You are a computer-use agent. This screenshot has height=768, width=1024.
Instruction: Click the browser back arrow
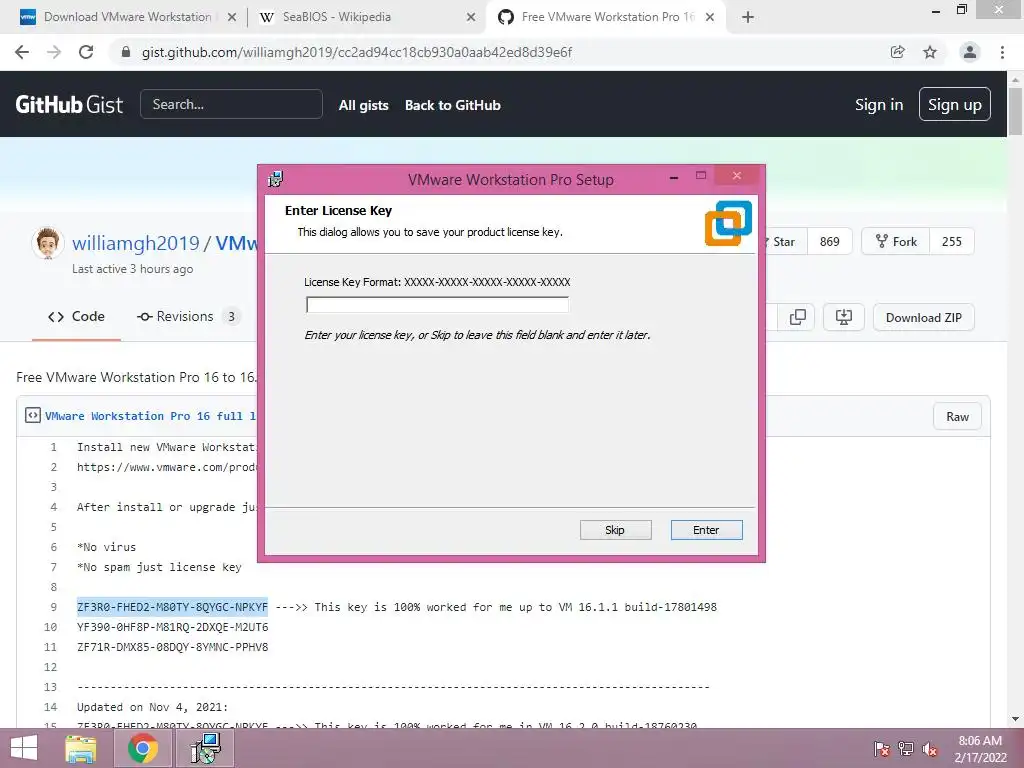click(22, 52)
